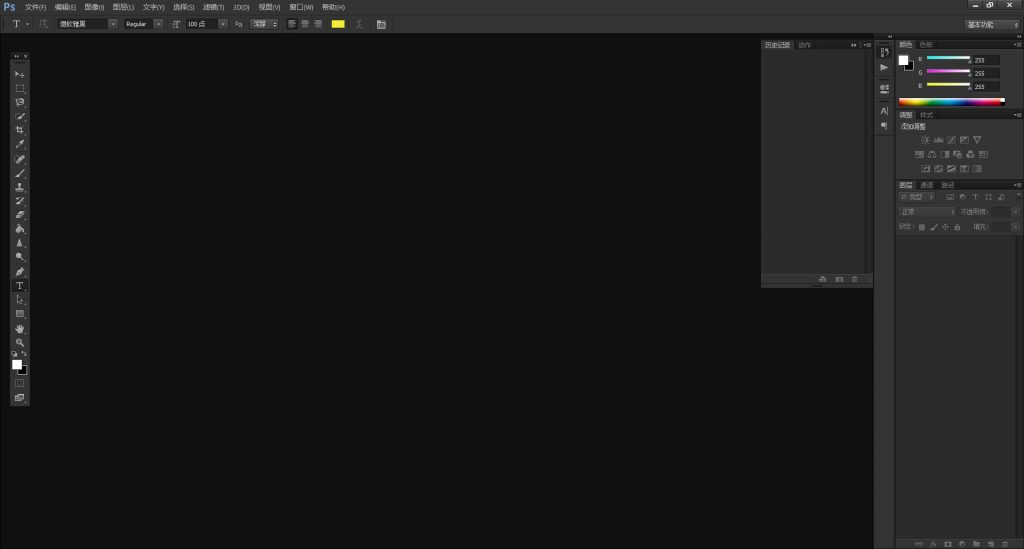Viewport: 1024px width, 549px height.
Task: Toggle the character and paragraph panels
Action: pyautogui.click(x=381, y=24)
